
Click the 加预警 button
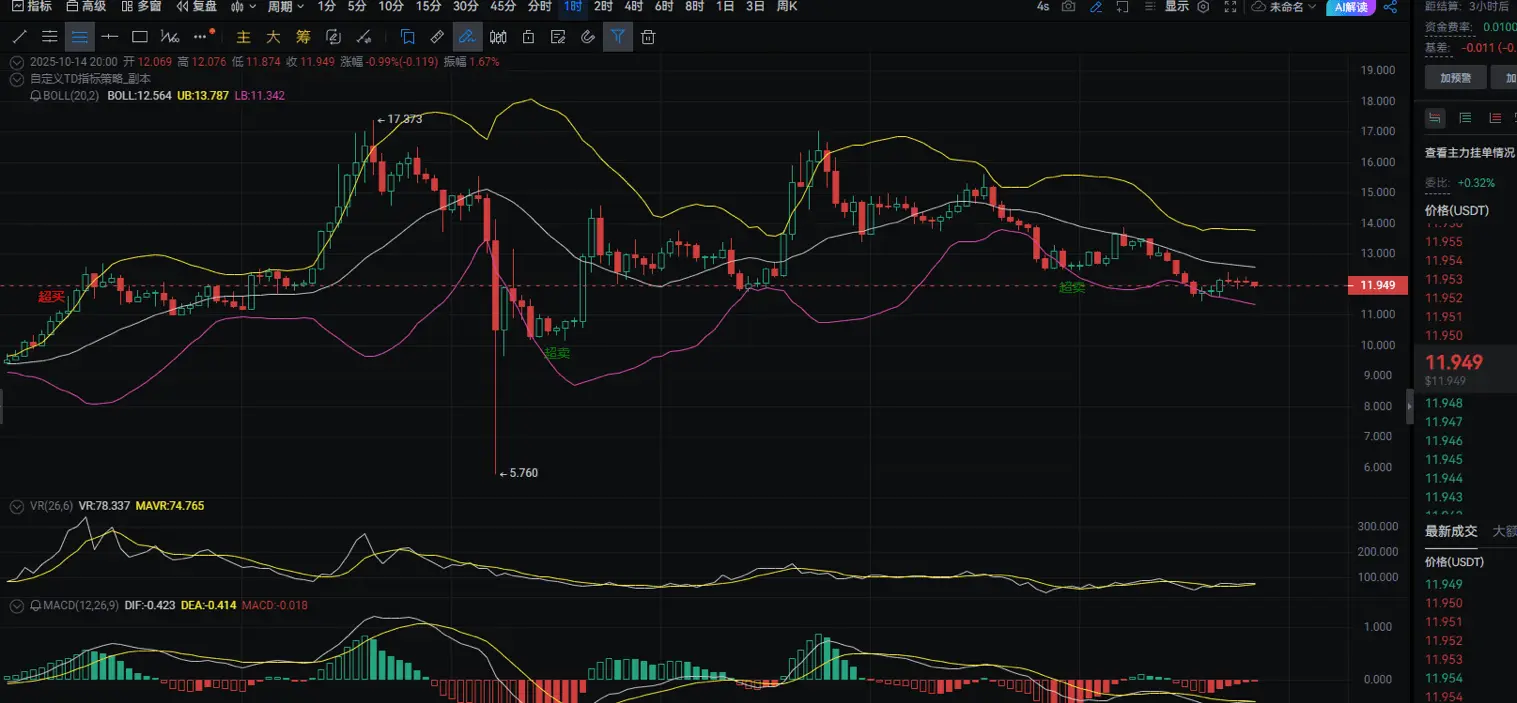coord(1454,78)
